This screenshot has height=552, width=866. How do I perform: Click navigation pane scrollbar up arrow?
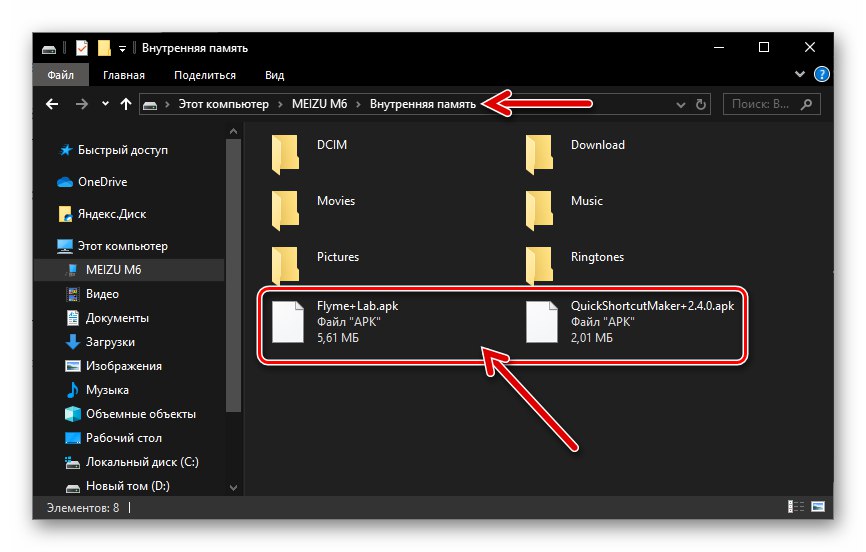click(233, 132)
